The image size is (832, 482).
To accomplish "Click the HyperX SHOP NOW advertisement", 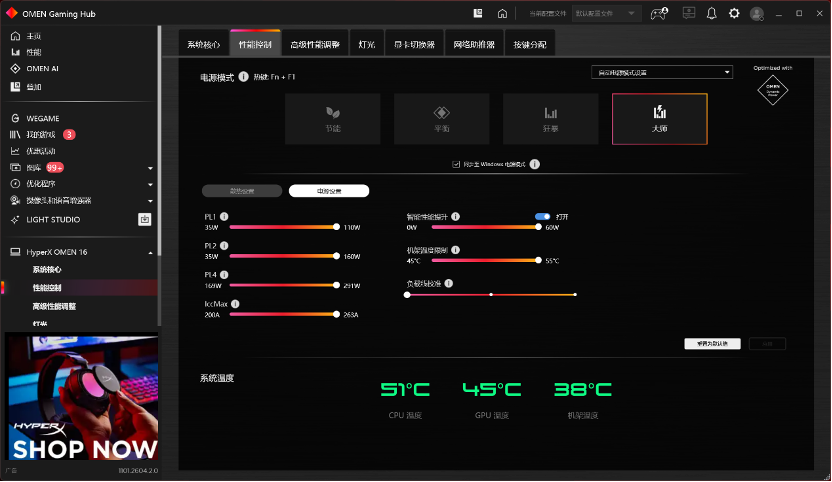I will [82, 398].
